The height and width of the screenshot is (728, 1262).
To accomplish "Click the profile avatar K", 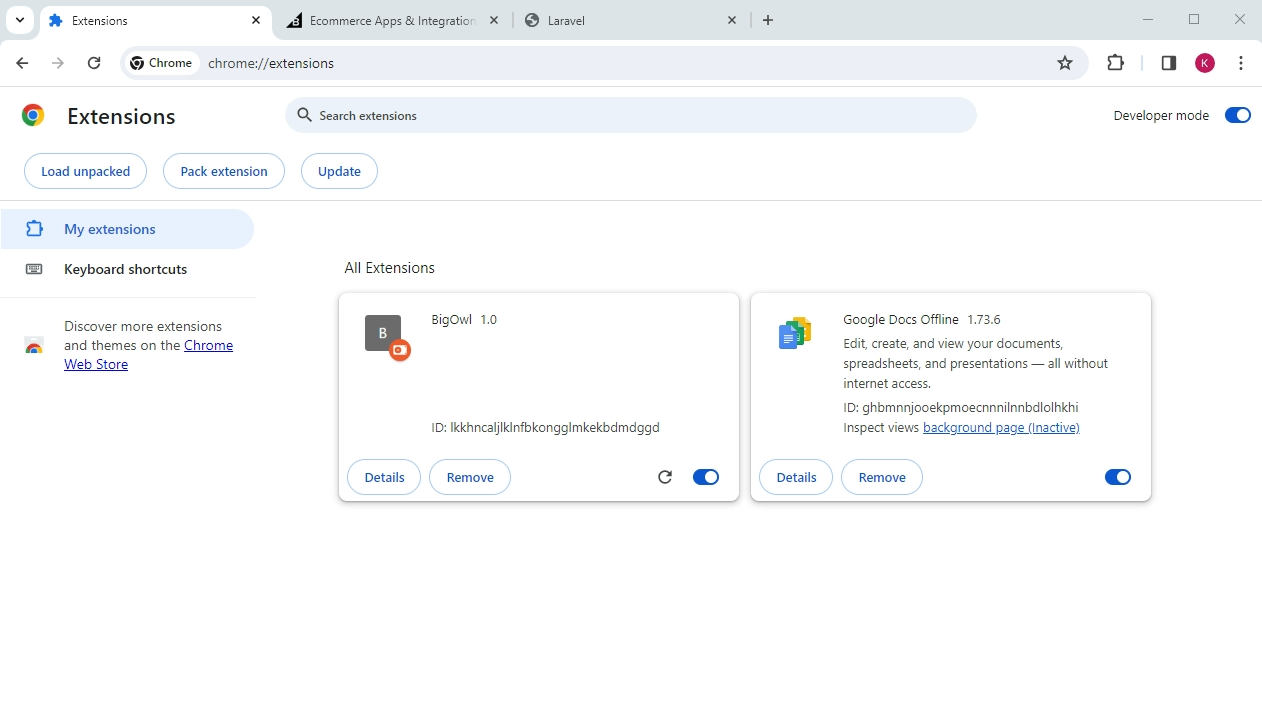I will point(1205,63).
